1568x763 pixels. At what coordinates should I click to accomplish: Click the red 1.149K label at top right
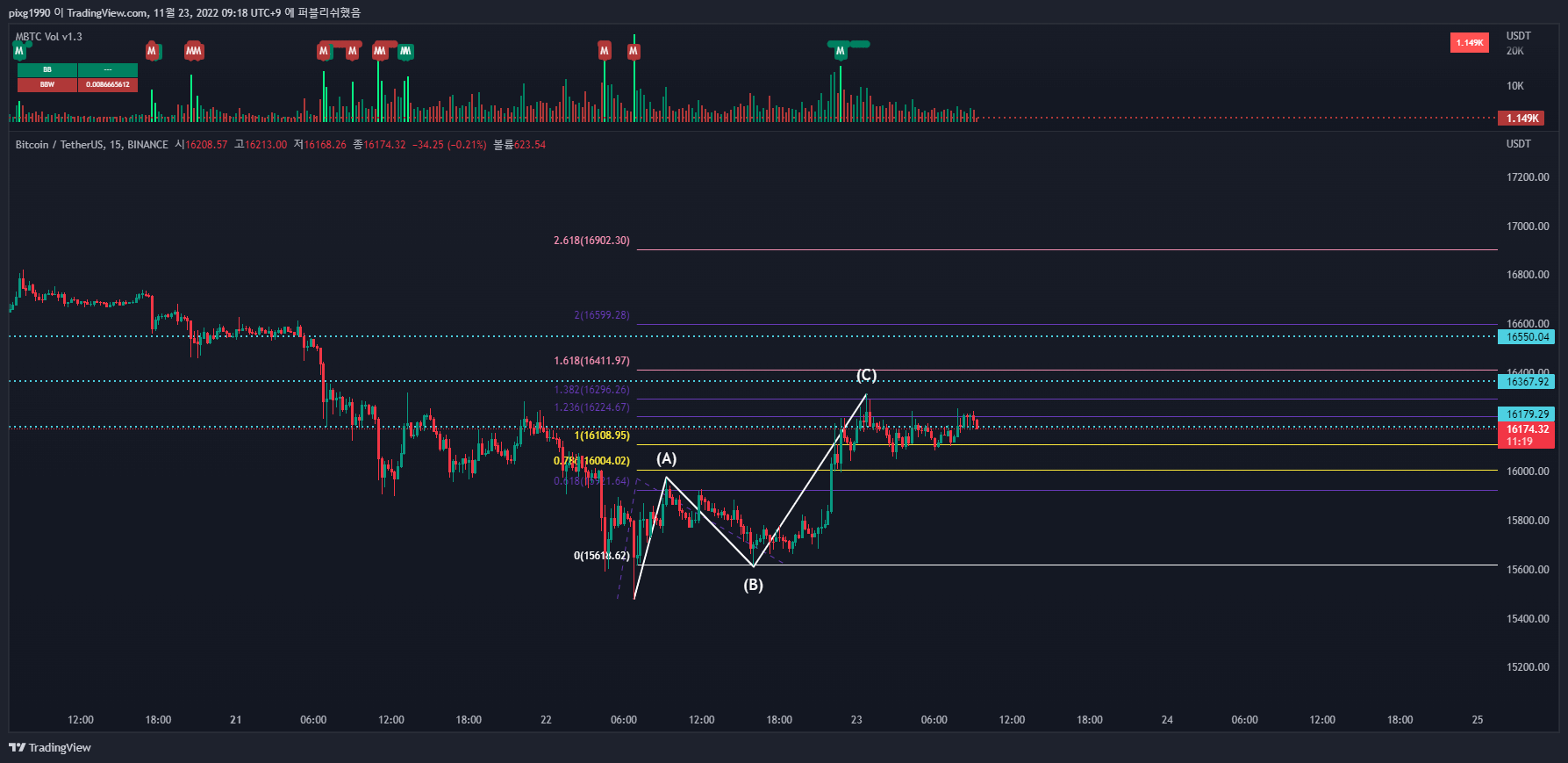[1470, 42]
